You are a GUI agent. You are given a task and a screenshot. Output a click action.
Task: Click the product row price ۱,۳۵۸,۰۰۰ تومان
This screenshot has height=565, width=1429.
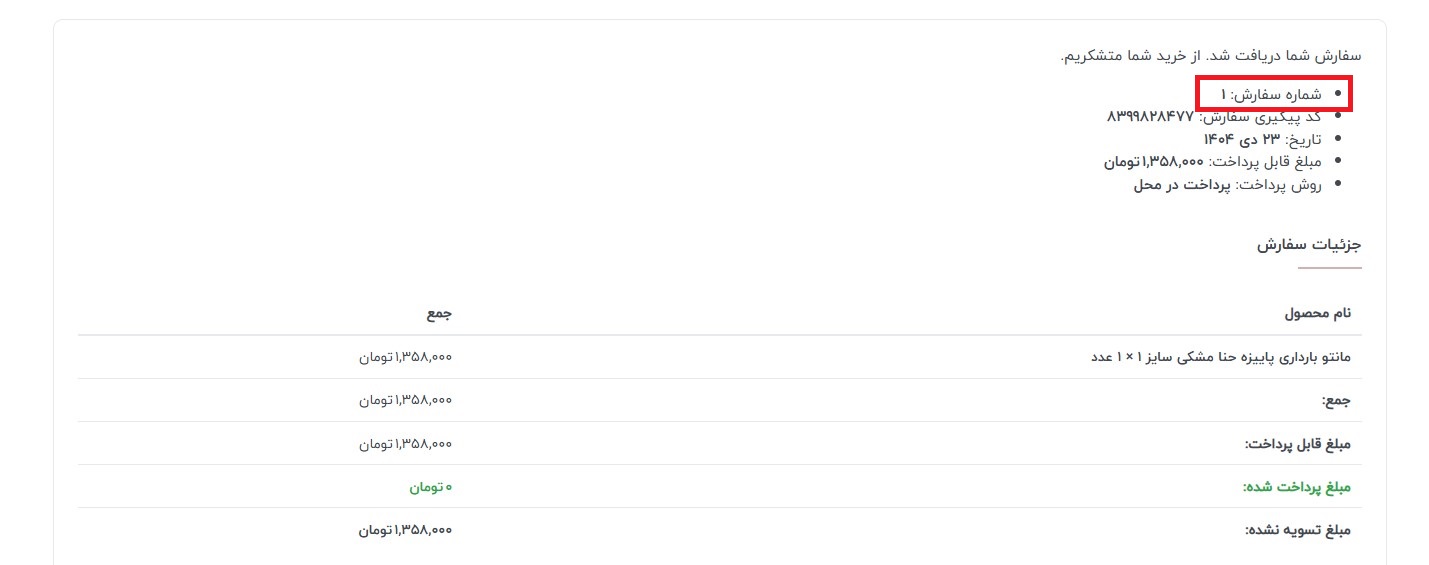click(406, 357)
